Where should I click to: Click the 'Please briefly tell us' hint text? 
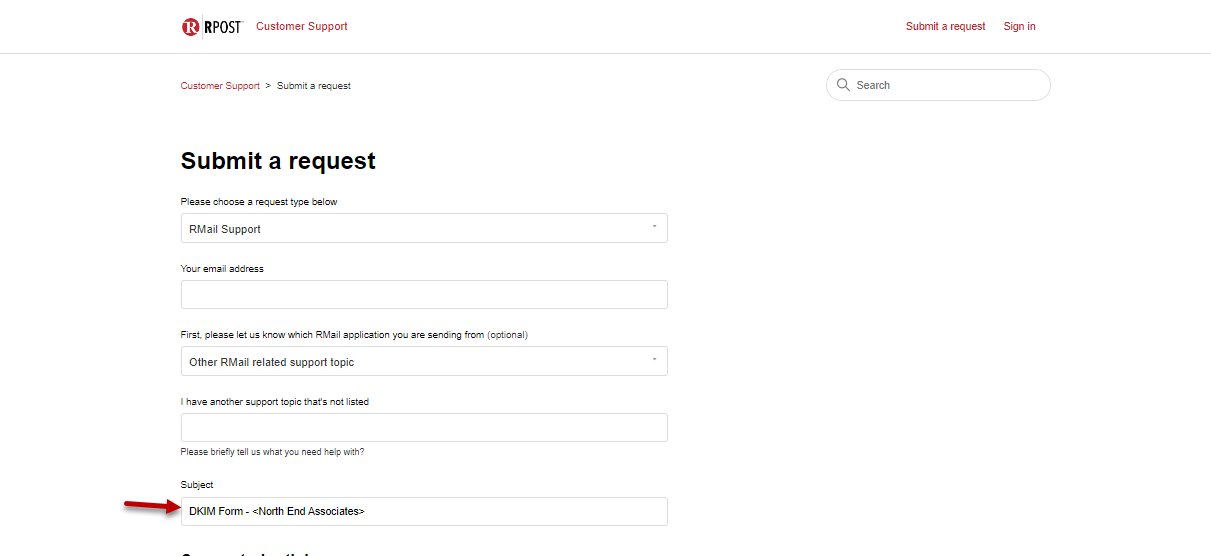(272, 452)
